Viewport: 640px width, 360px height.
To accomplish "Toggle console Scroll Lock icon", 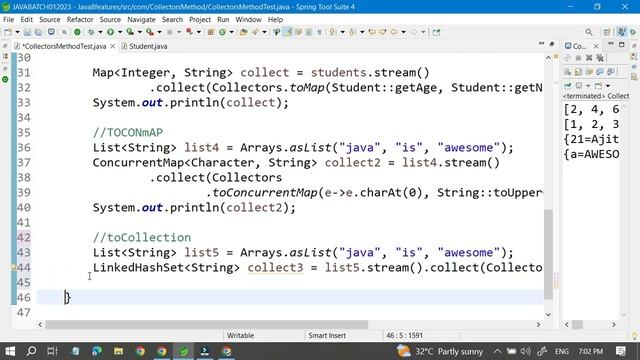I will point(578,72).
